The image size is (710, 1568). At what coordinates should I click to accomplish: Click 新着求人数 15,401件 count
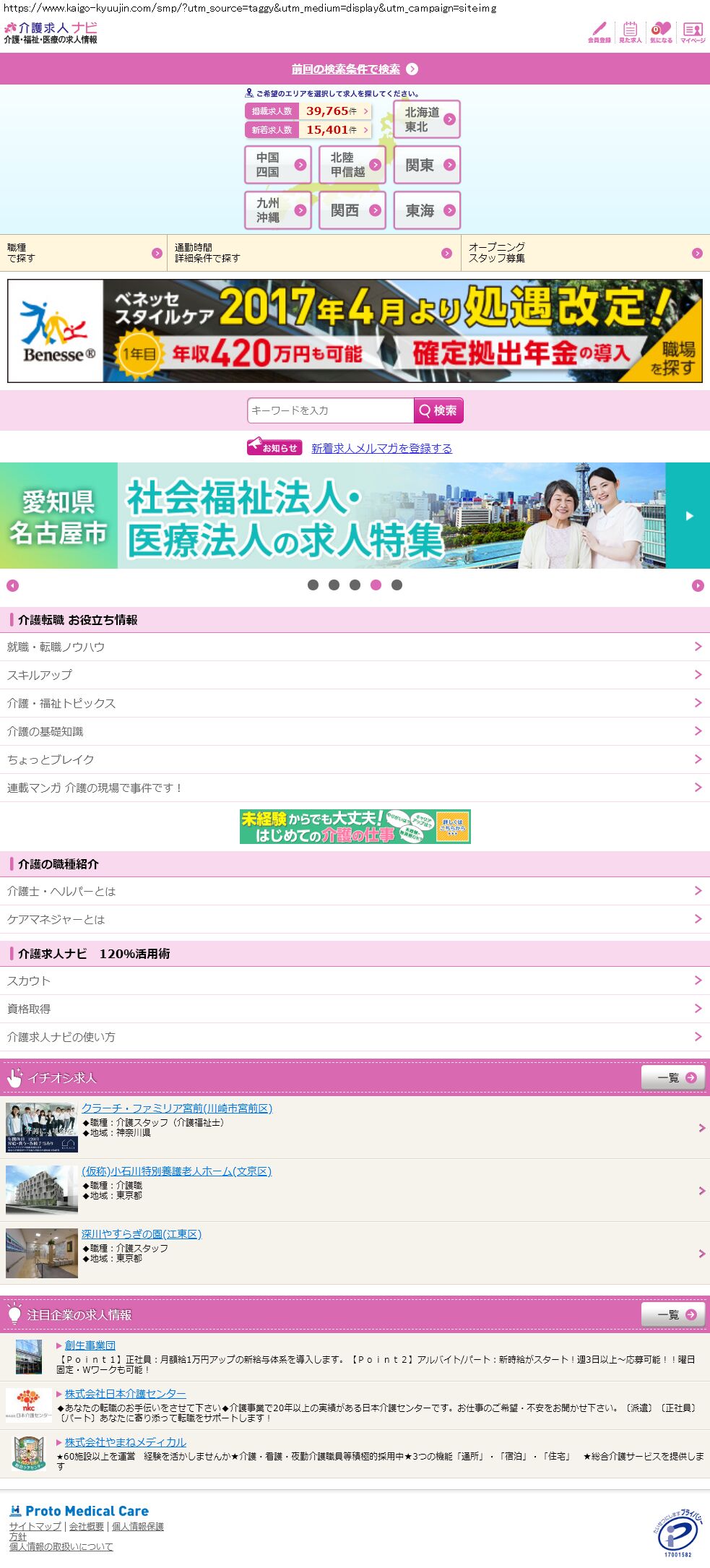click(308, 130)
